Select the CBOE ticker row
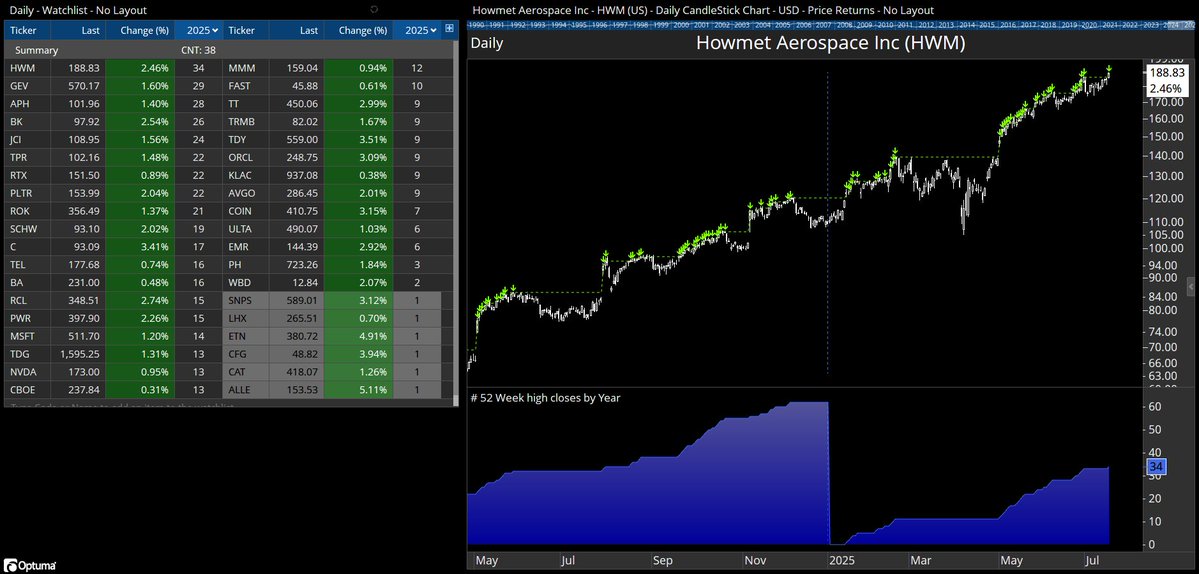 tap(112, 390)
